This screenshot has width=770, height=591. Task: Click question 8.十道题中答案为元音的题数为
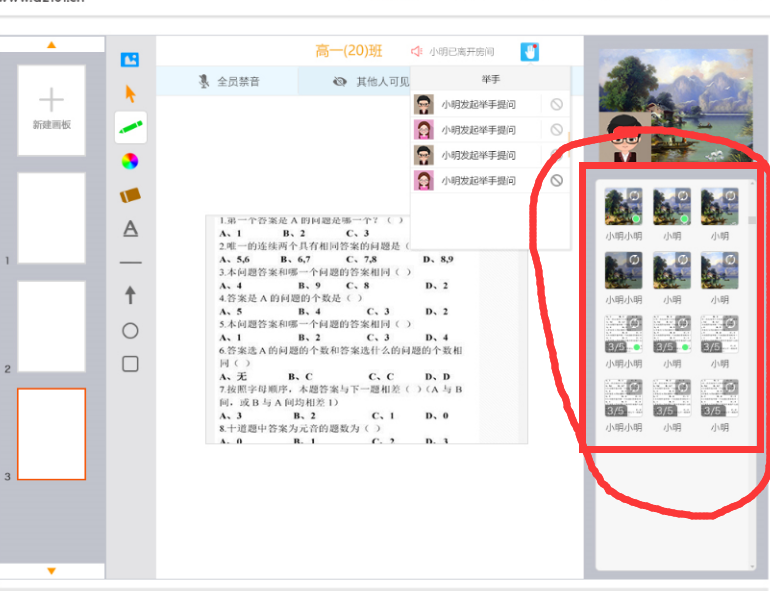point(300,428)
